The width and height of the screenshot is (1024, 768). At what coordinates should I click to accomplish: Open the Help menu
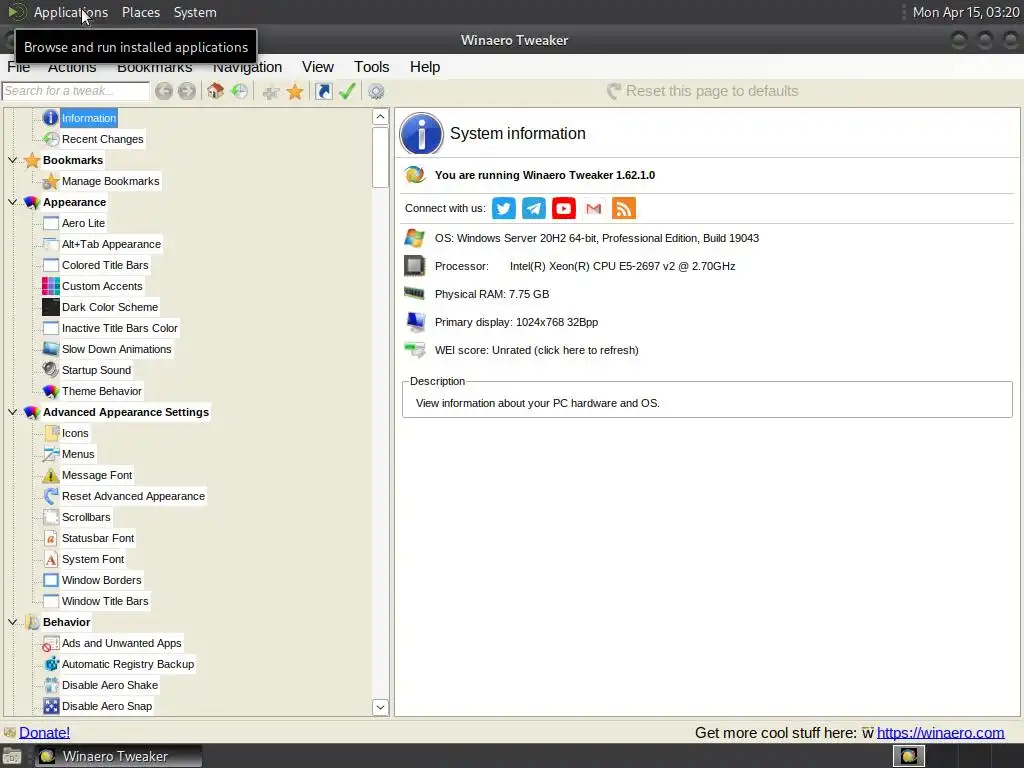[425, 67]
